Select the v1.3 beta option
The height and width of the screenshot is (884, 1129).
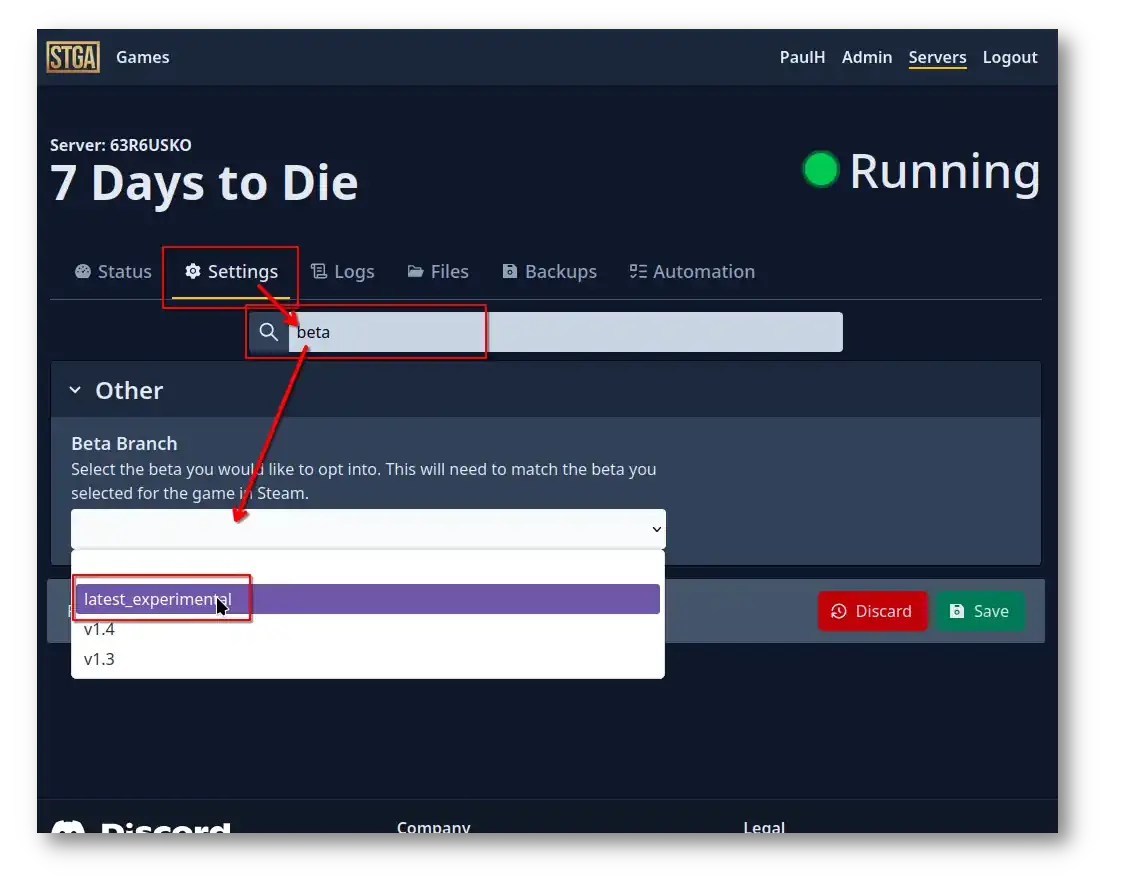[367, 659]
